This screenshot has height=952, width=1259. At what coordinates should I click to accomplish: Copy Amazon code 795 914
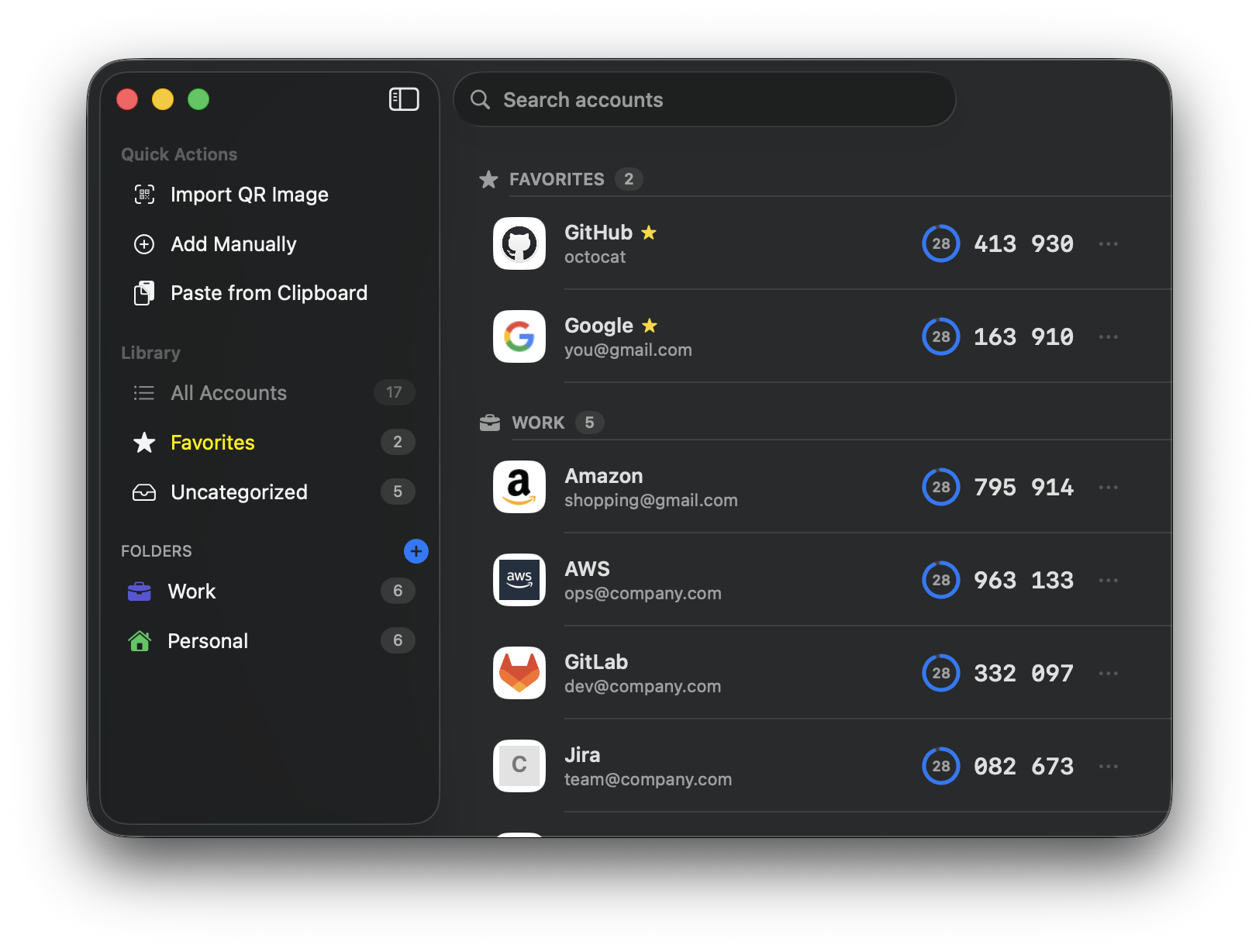(x=1023, y=487)
